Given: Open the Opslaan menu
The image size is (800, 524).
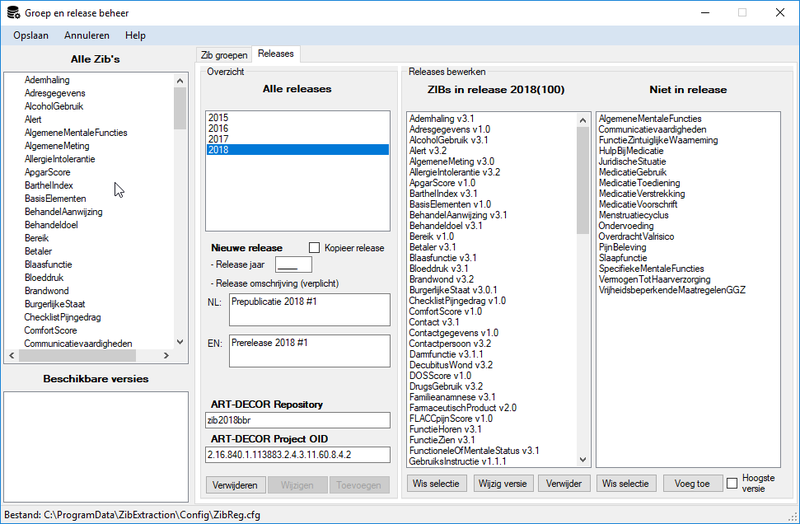Looking at the screenshot, I should point(31,35).
